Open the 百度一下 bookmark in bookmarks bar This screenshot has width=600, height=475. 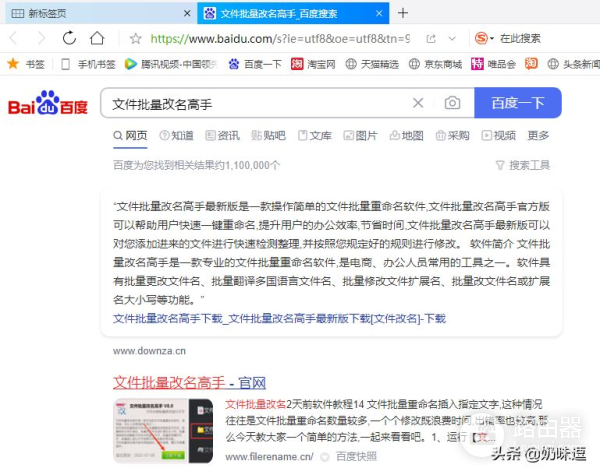click(255, 64)
